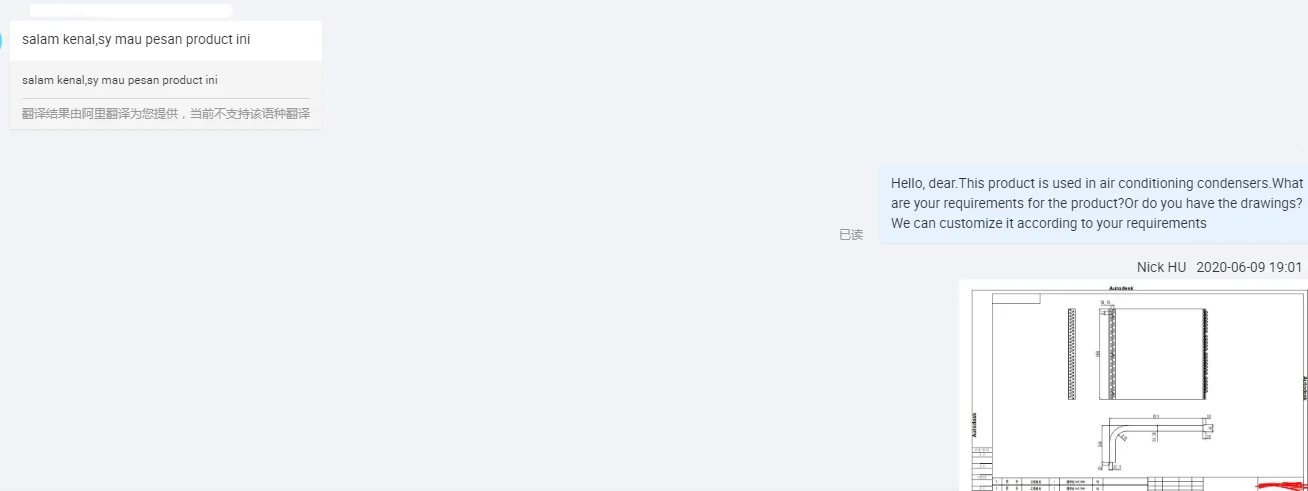Click the vertical Autodesk label on drawing's right edge
This screenshot has width=1308, height=491.
click(x=1304, y=388)
